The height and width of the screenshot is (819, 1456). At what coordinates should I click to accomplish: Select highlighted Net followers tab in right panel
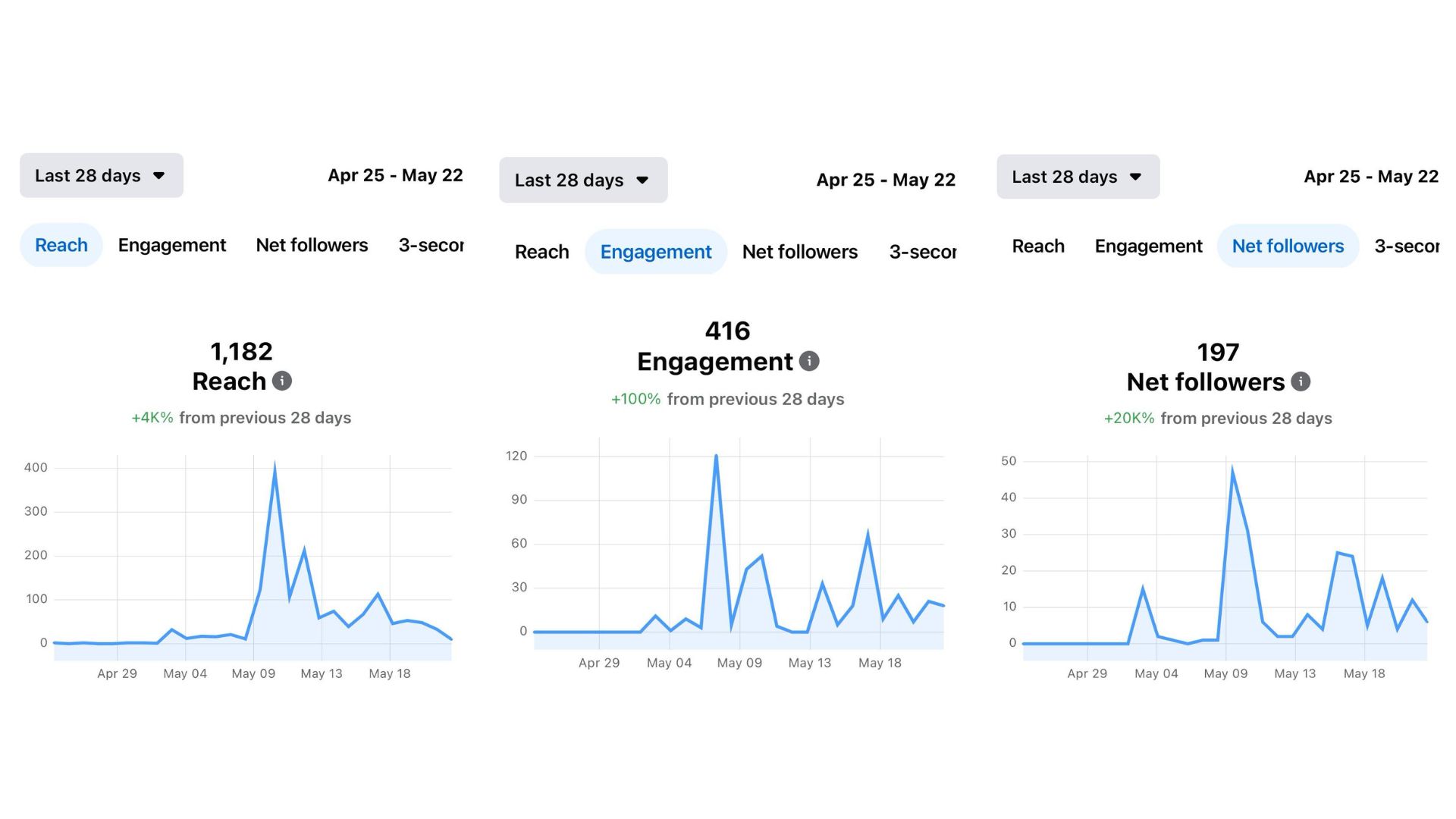pyautogui.click(x=1288, y=246)
